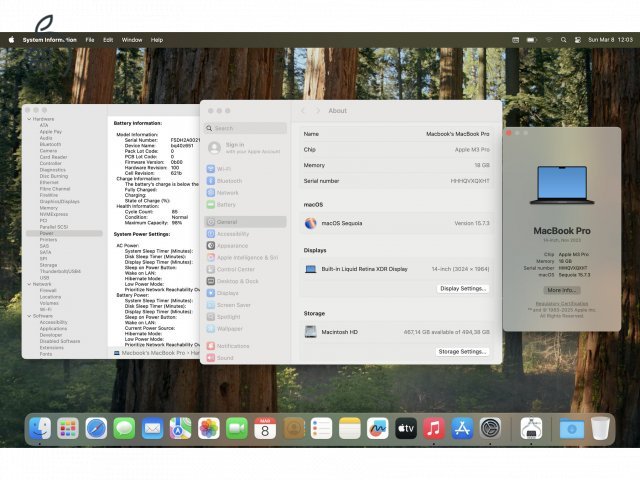Screen dimensions: 640x480
Task: Open Reminders in the Dock
Action: [321, 428]
